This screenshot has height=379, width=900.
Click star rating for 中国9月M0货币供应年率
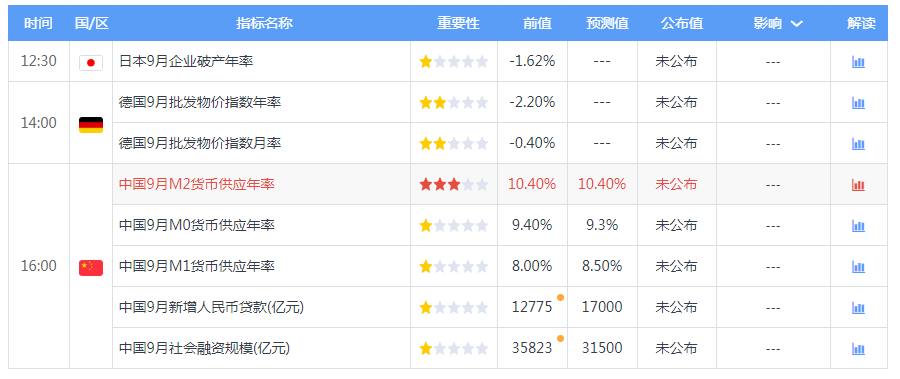pos(453,226)
